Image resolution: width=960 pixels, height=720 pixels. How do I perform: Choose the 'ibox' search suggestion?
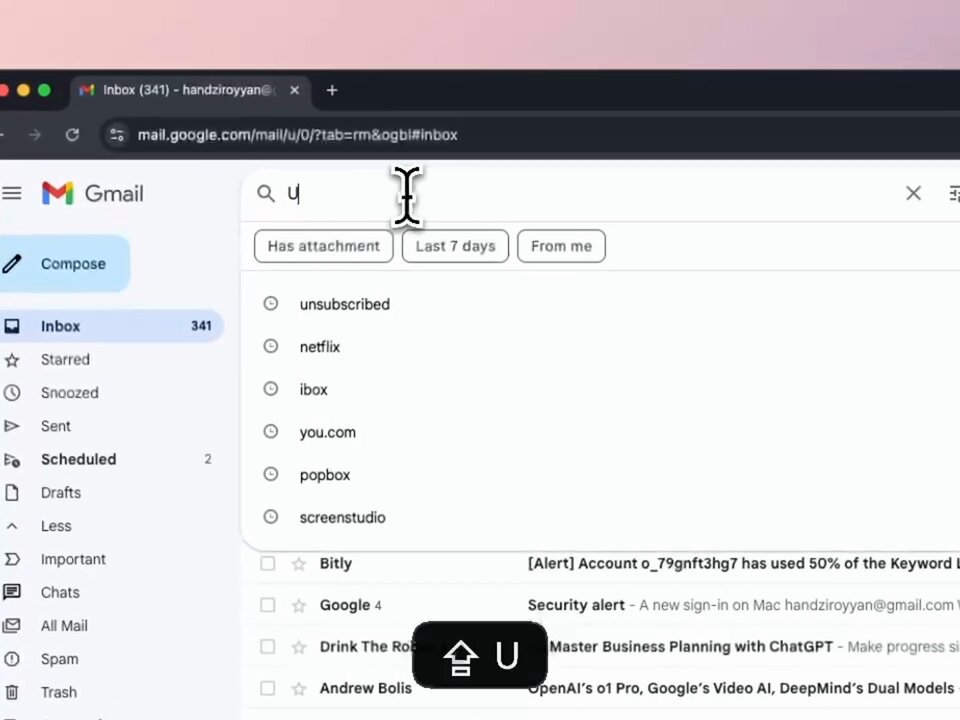click(x=313, y=390)
